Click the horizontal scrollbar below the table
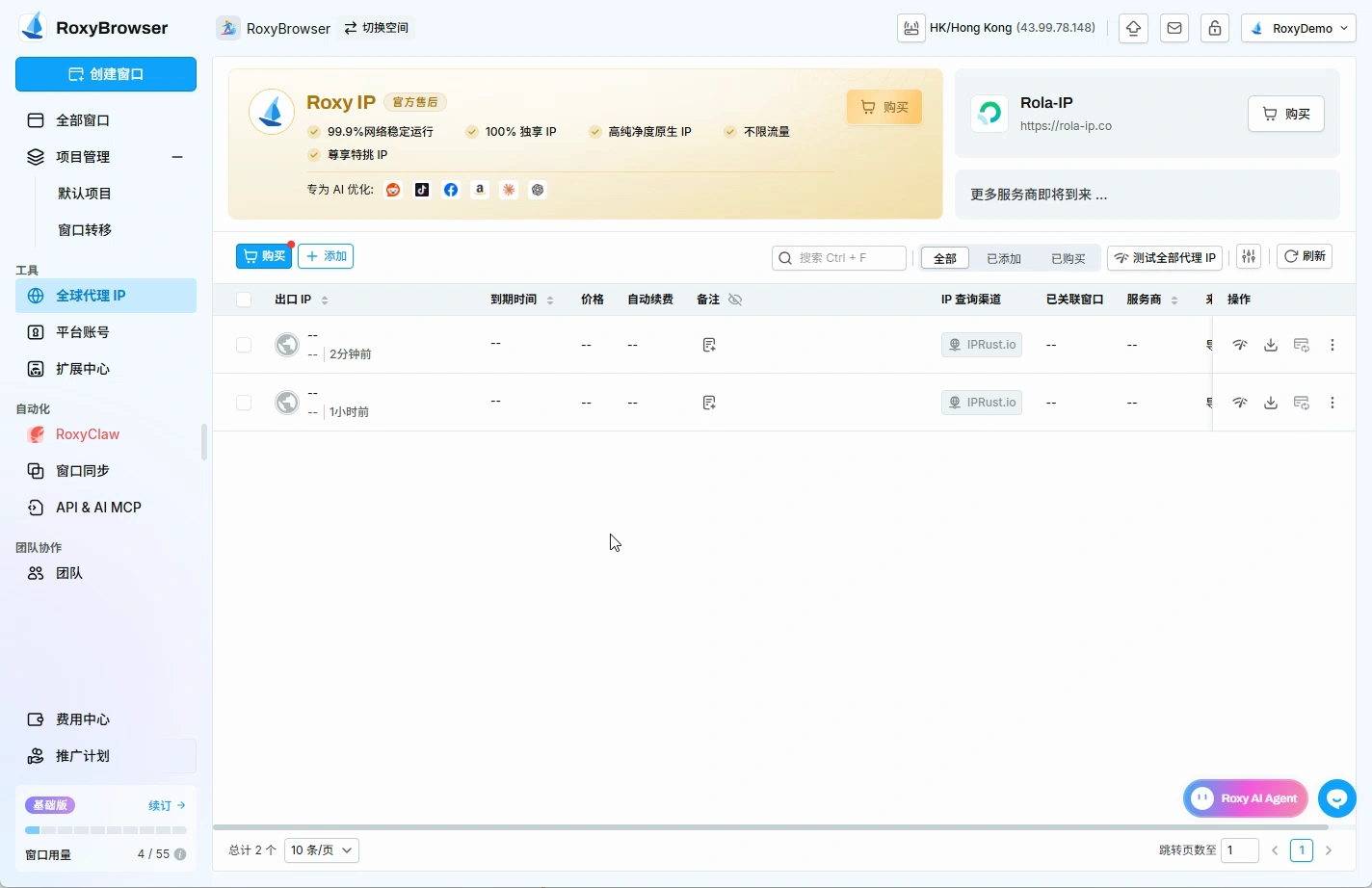The height and width of the screenshot is (888, 1372). 771,826
